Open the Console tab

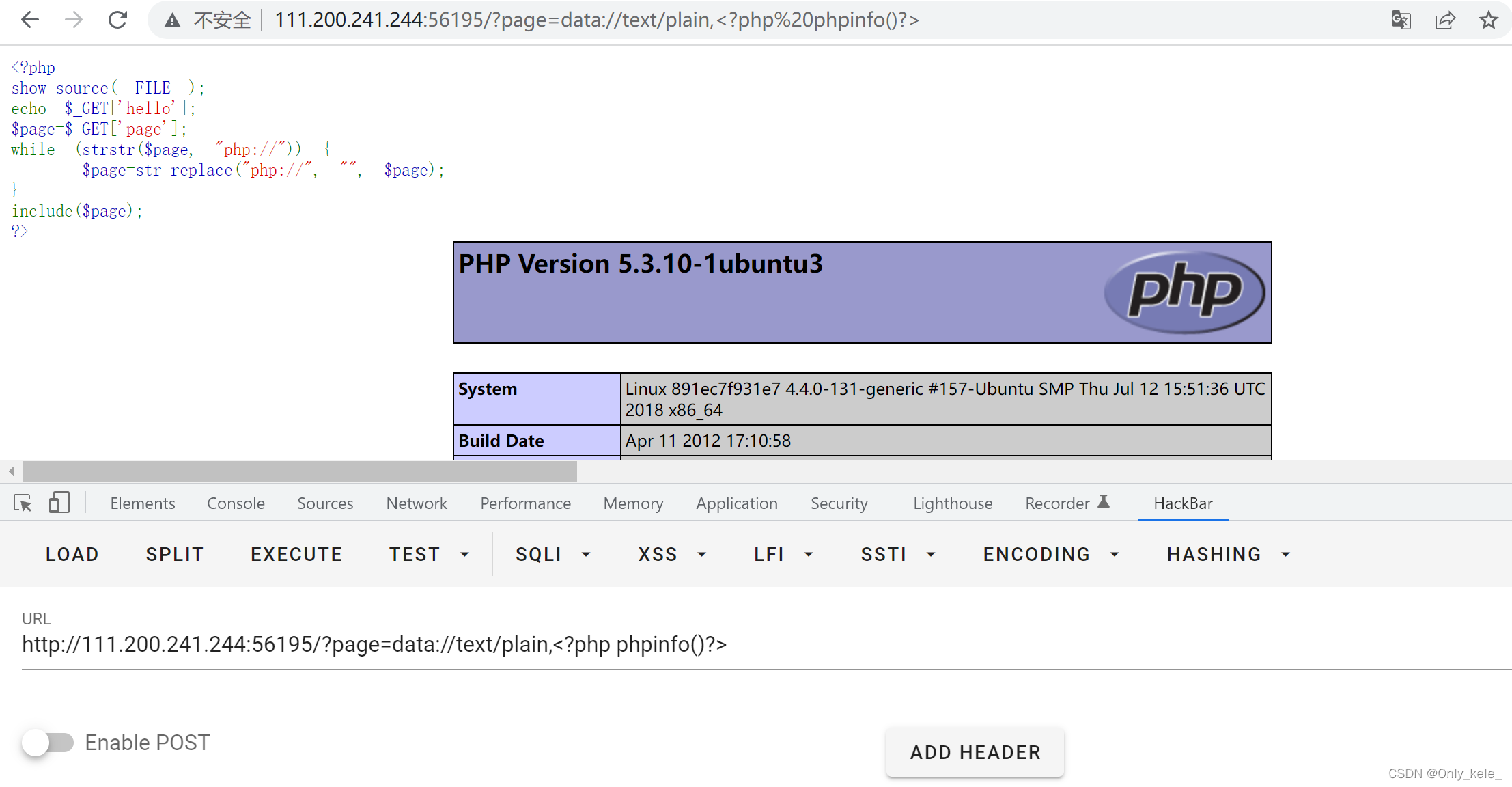[236, 503]
